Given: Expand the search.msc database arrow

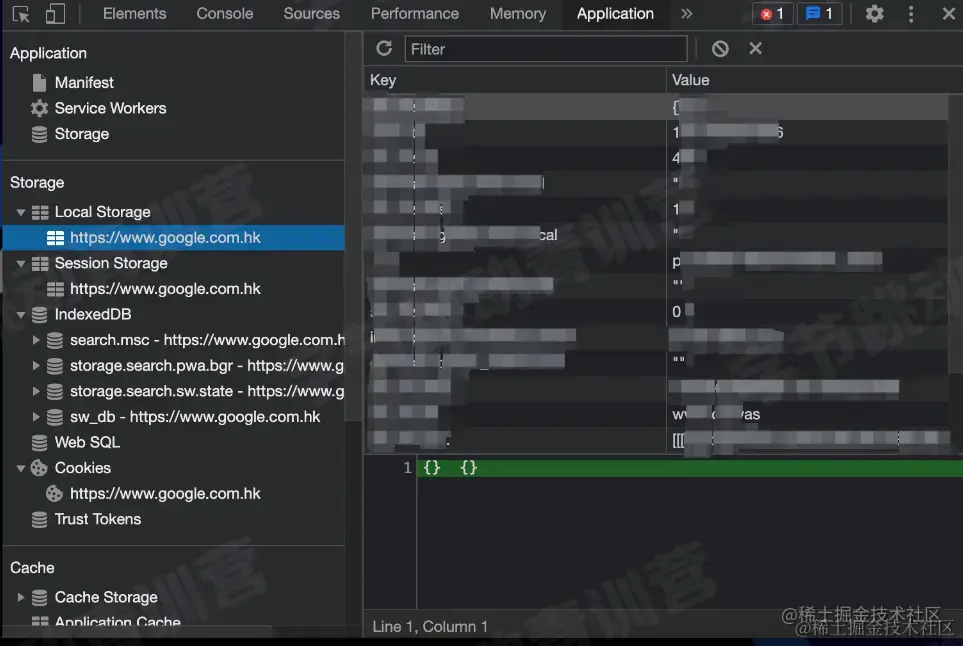Looking at the screenshot, I should [36, 340].
